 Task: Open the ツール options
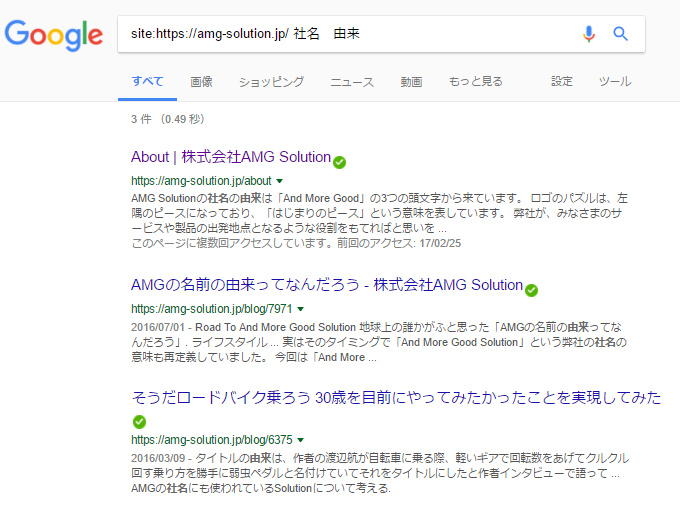615,82
